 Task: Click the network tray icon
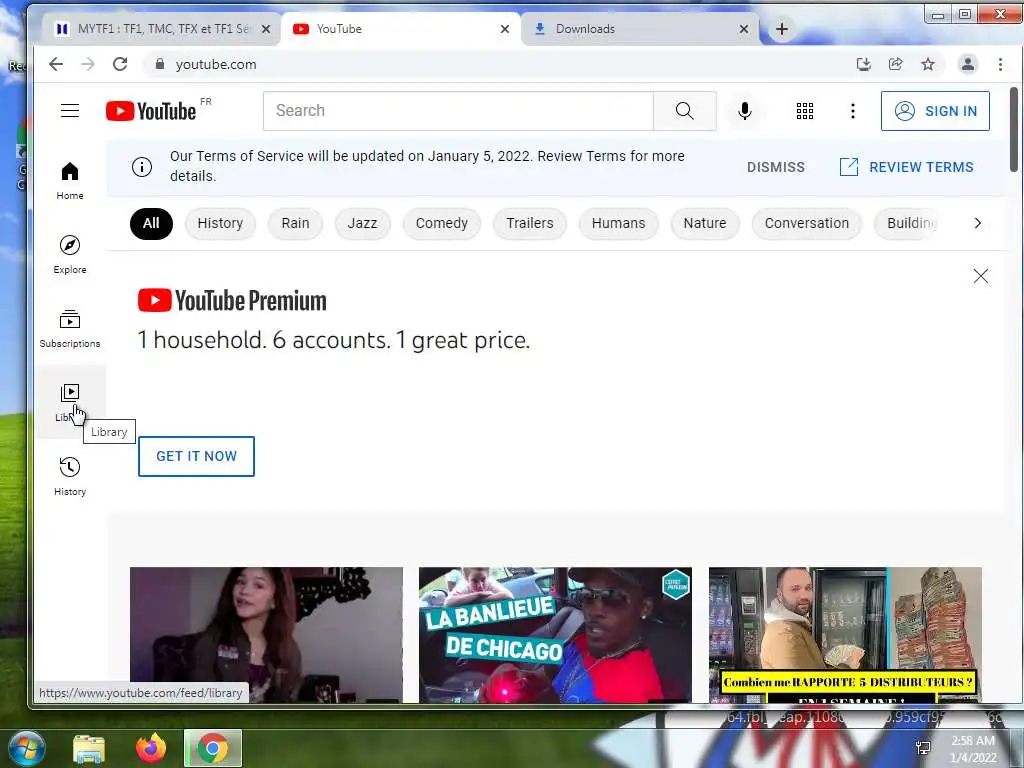coord(923,748)
